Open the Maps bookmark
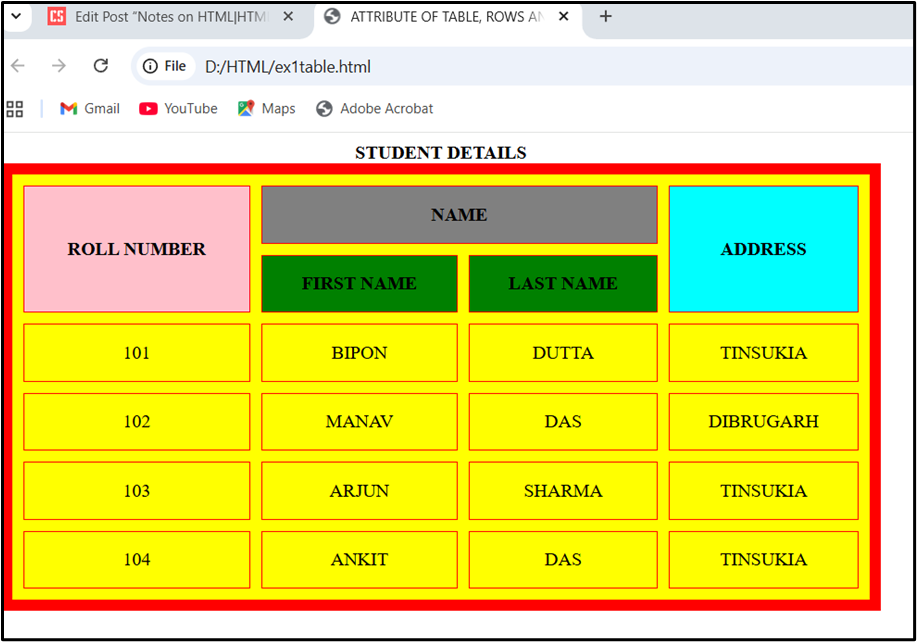 [x=266, y=109]
